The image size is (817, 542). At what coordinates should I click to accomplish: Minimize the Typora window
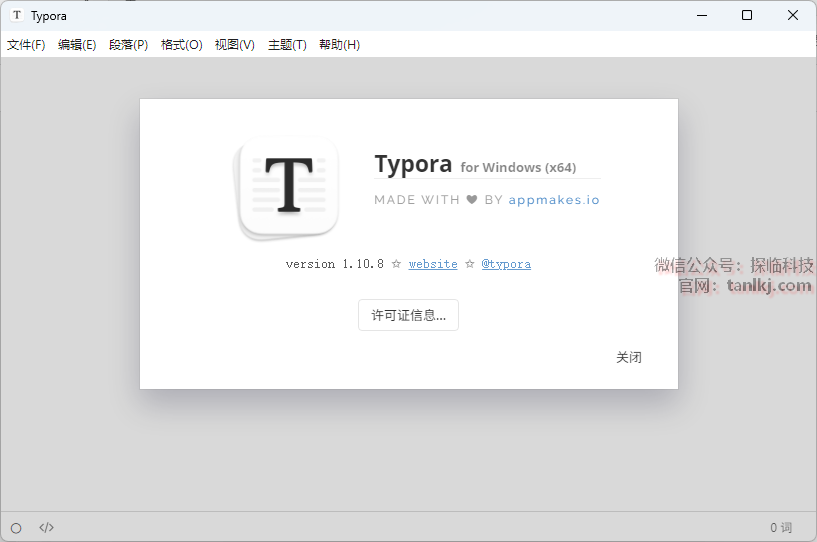(x=701, y=16)
